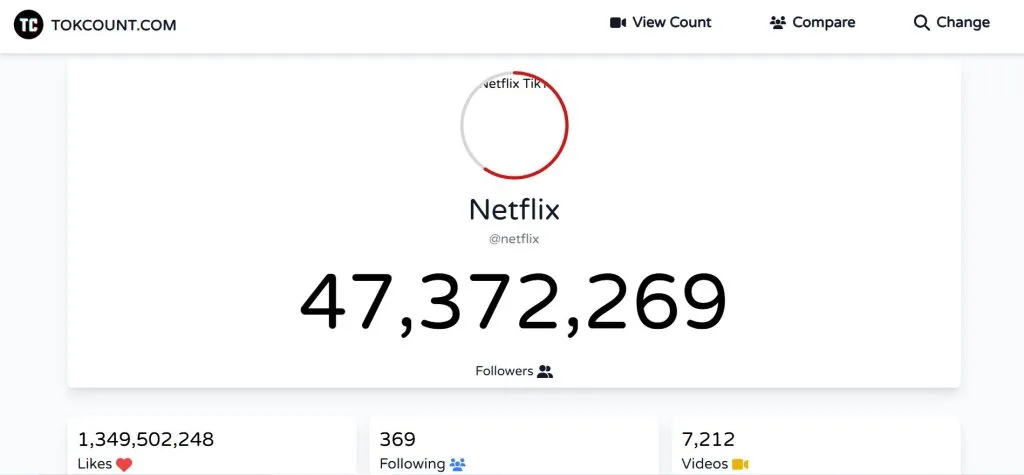
Task: Click the Followers people icon
Action: 545,371
